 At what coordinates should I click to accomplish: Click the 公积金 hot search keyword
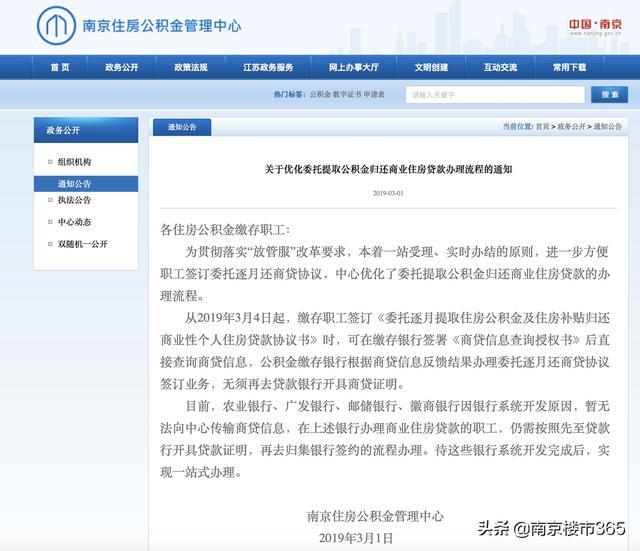click(319, 94)
